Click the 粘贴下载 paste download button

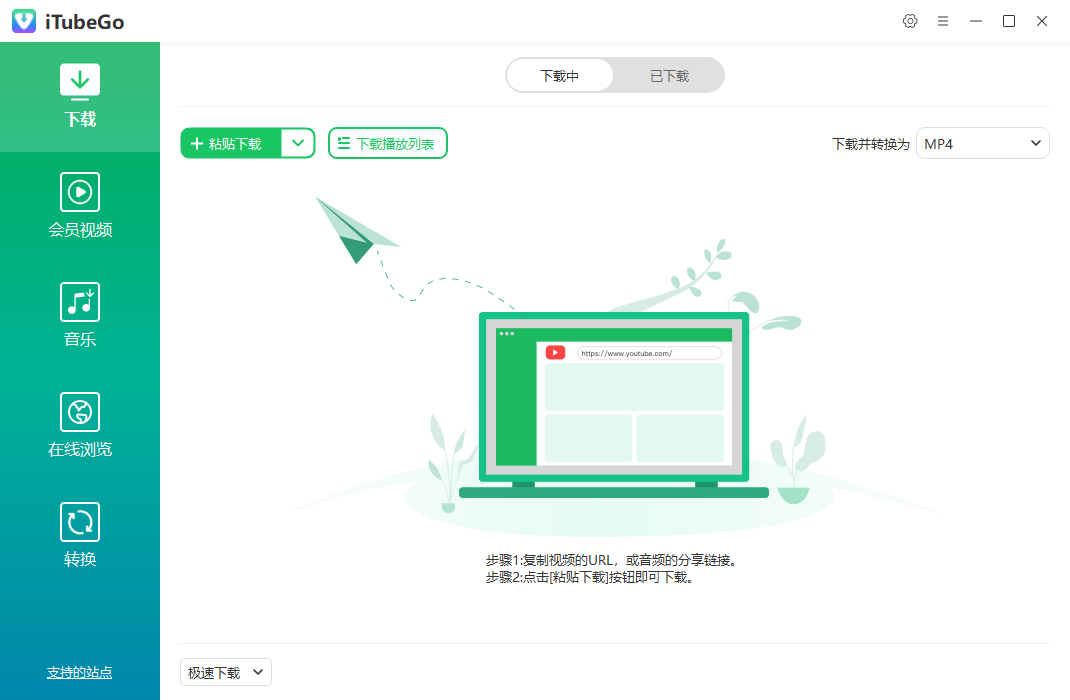[x=235, y=143]
